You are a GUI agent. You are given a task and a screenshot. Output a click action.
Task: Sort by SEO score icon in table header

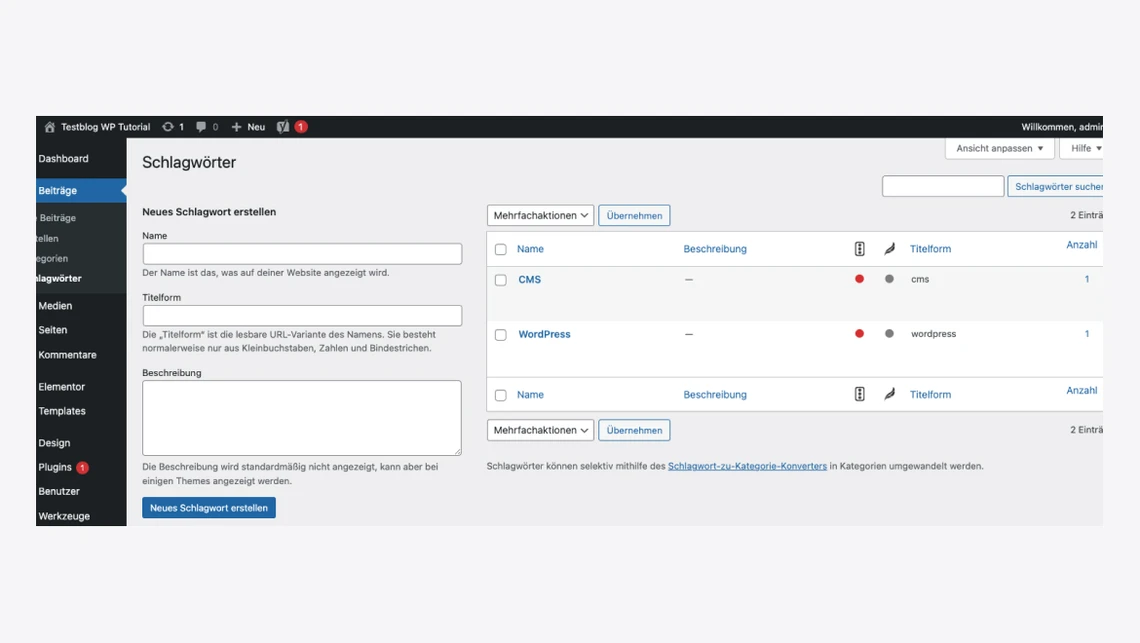point(859,249)
